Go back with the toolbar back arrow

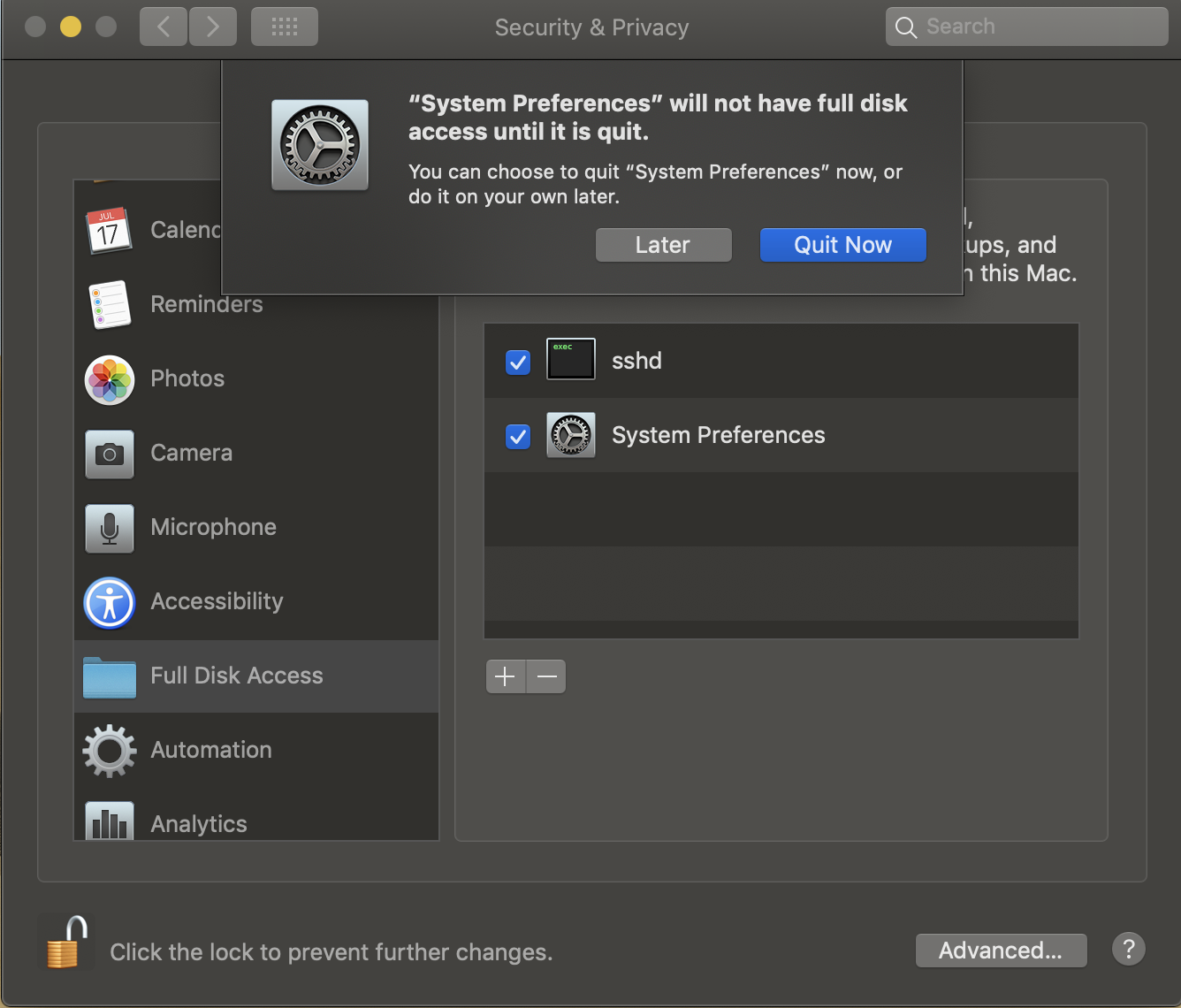tap(164, 27)
